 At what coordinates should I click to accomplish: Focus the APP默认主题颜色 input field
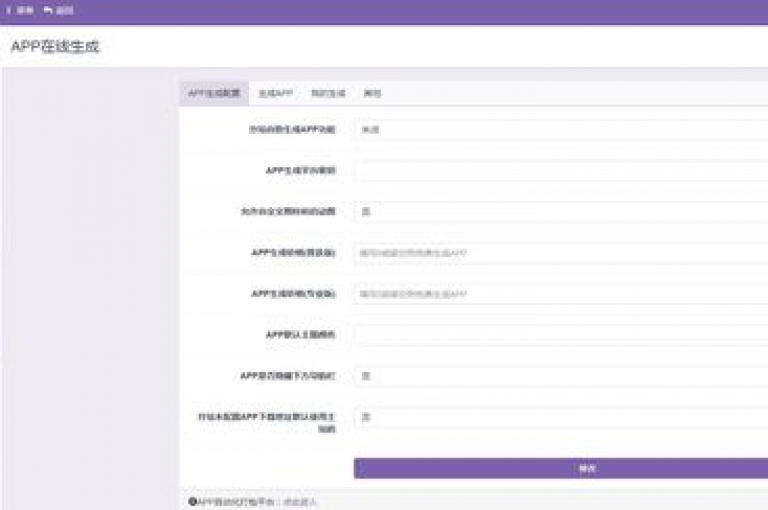click(x=561, y=335)
